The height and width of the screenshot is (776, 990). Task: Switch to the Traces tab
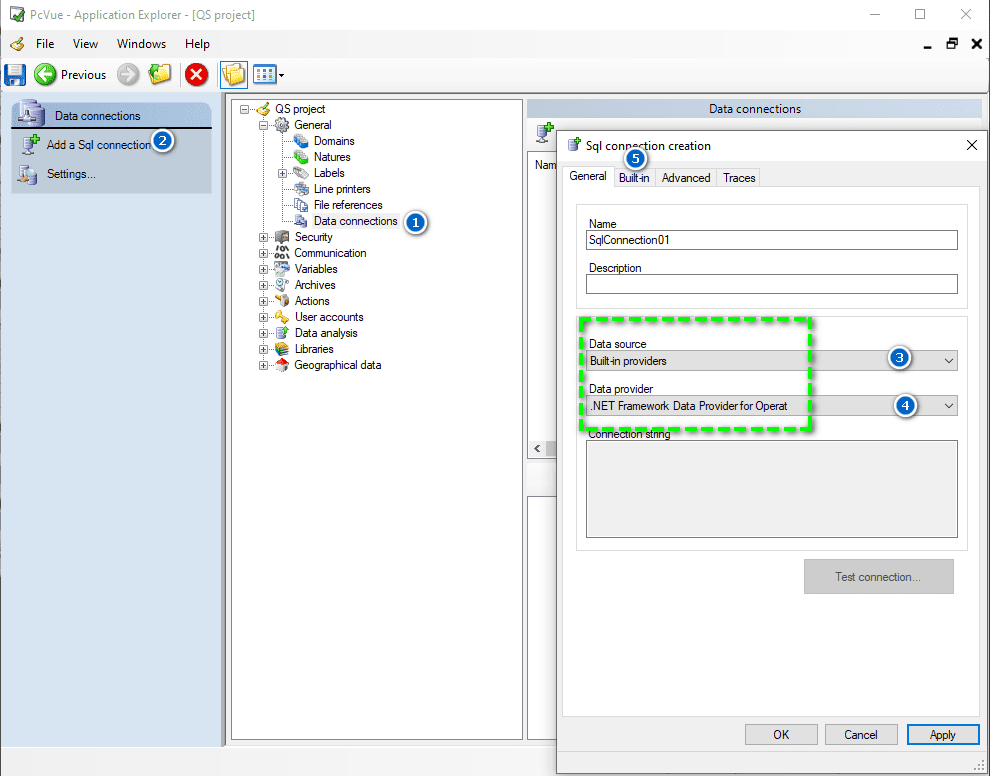[739, 178]
